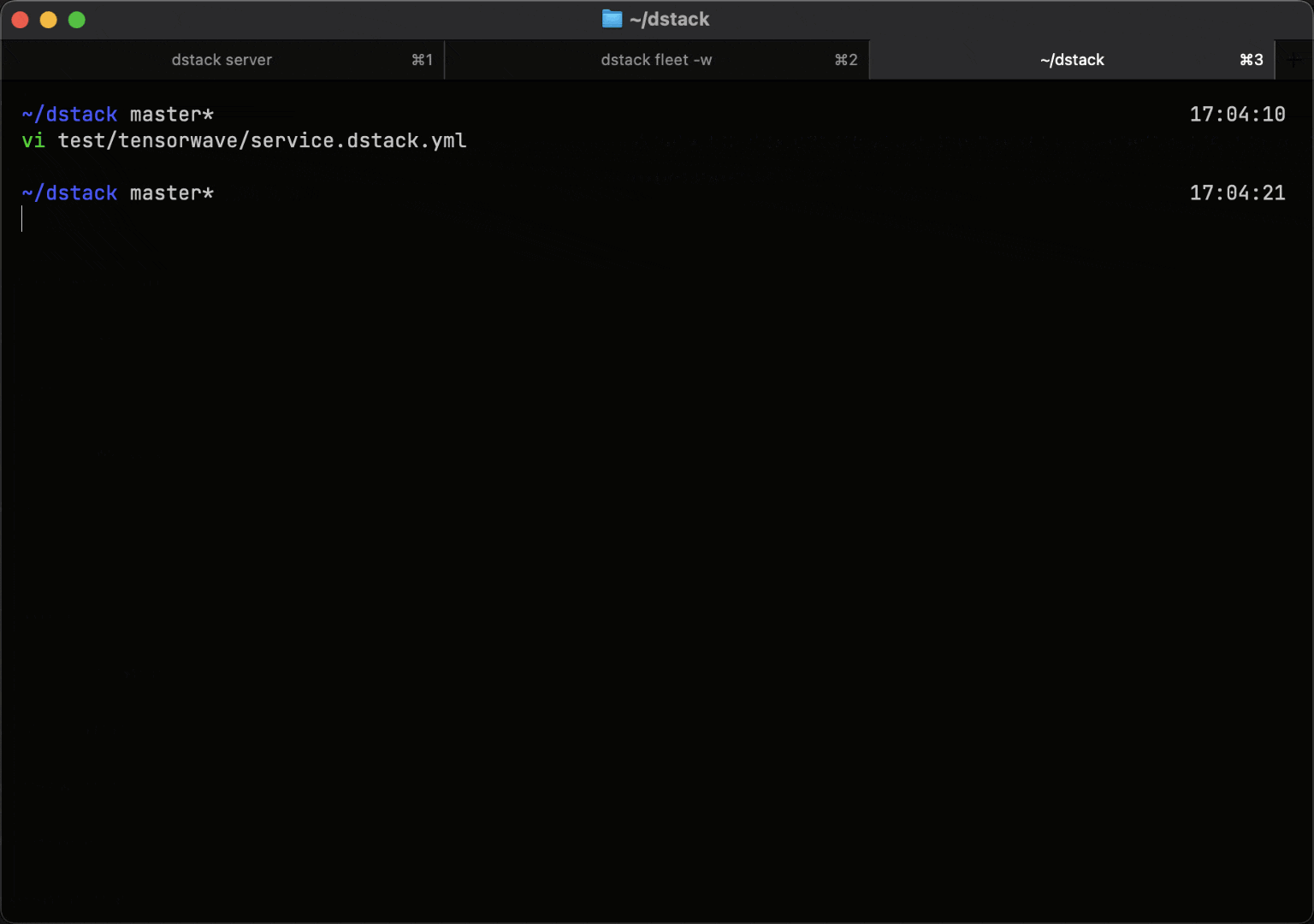Viewport: 1314px width, 924px height.
Task: Close the terminal window with red button
Action: (21, 20)
